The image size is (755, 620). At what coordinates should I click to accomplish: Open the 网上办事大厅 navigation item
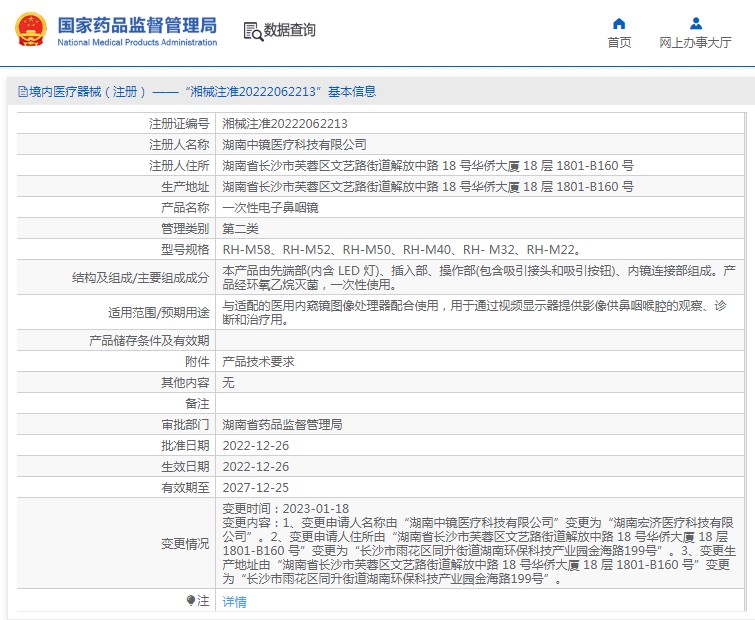pos(695,42)
